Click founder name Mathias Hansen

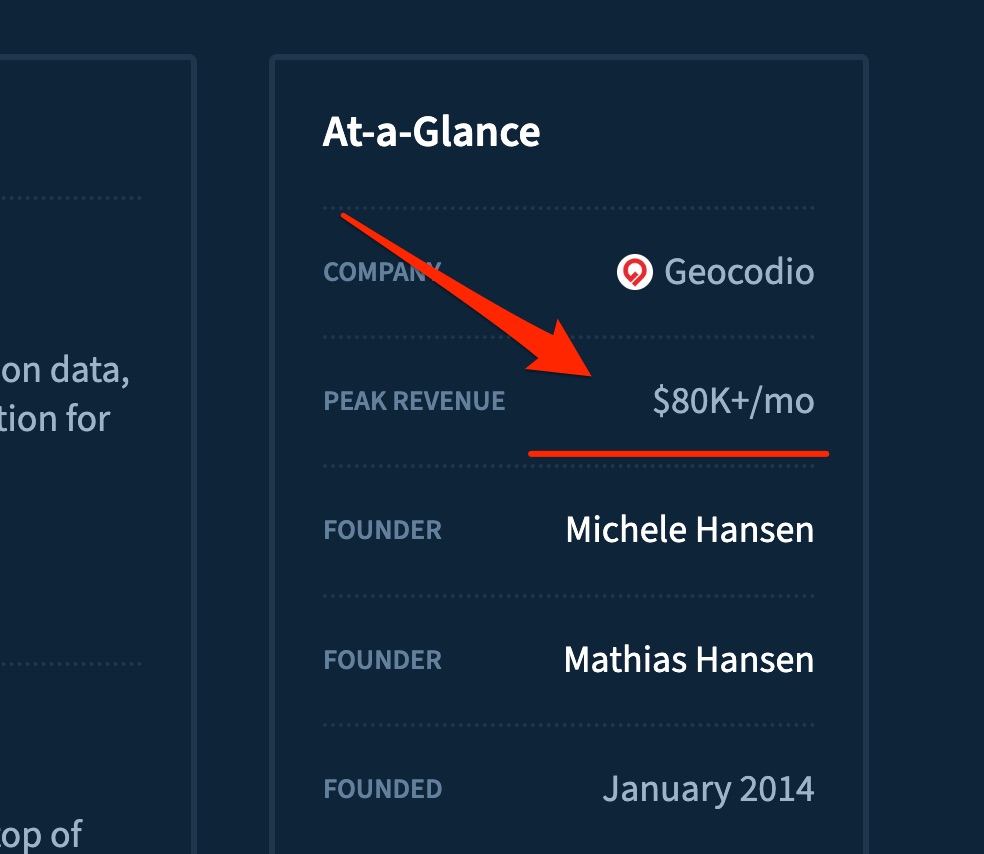(688, 660)
